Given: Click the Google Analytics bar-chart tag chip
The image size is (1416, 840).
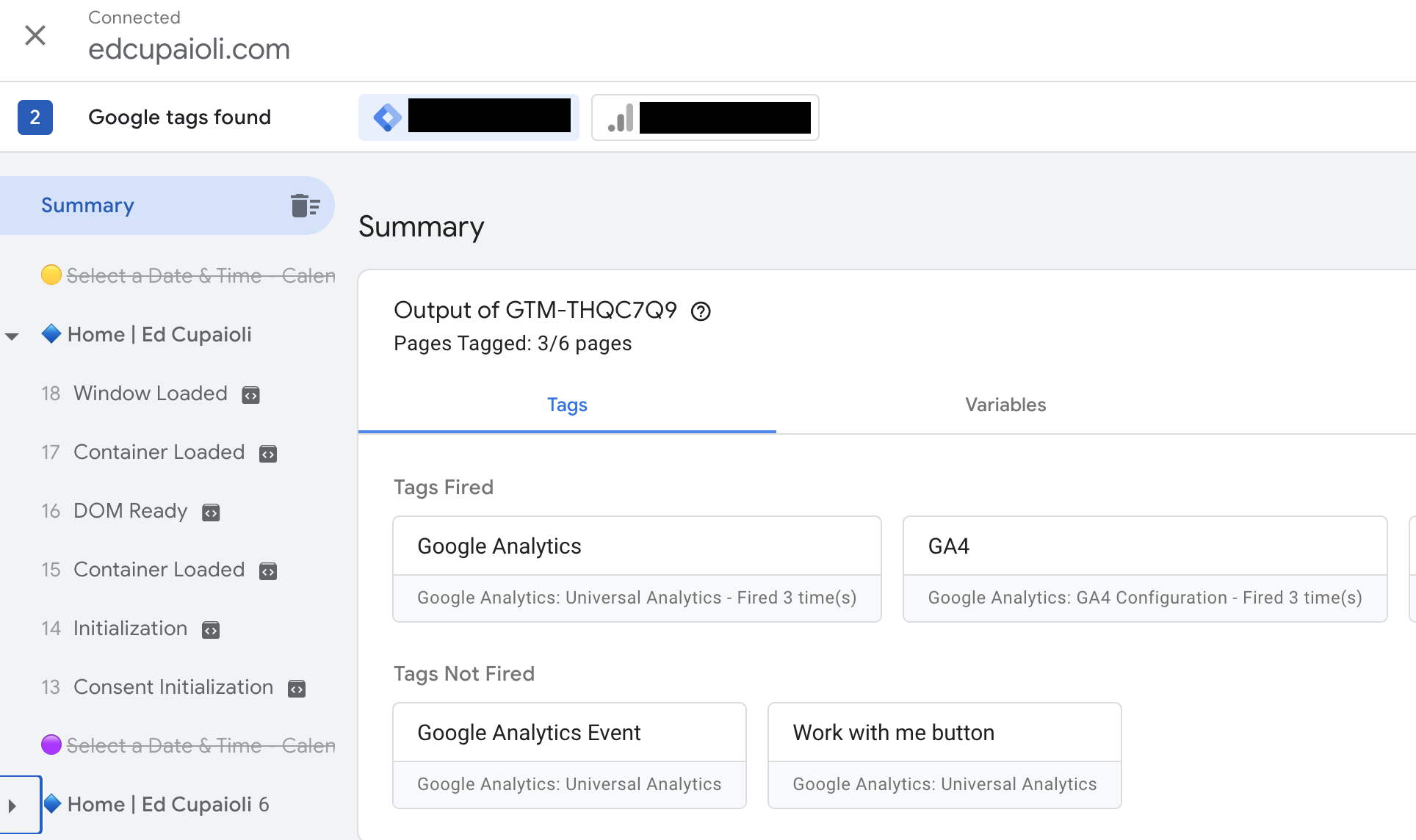Looking at the screenshot, I should pyautogui.click(x=705, y=117).
